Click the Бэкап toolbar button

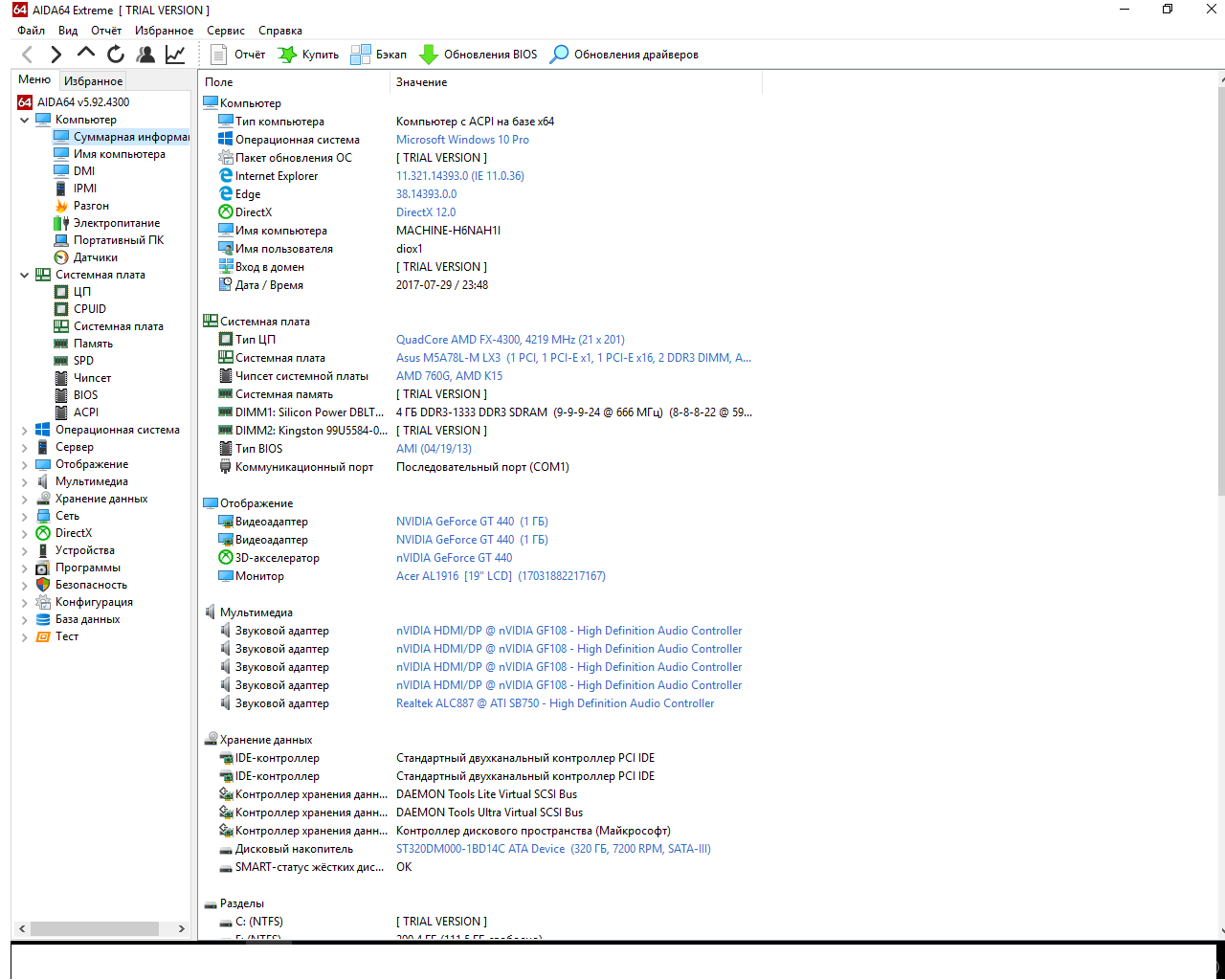(x=379, y=55)
